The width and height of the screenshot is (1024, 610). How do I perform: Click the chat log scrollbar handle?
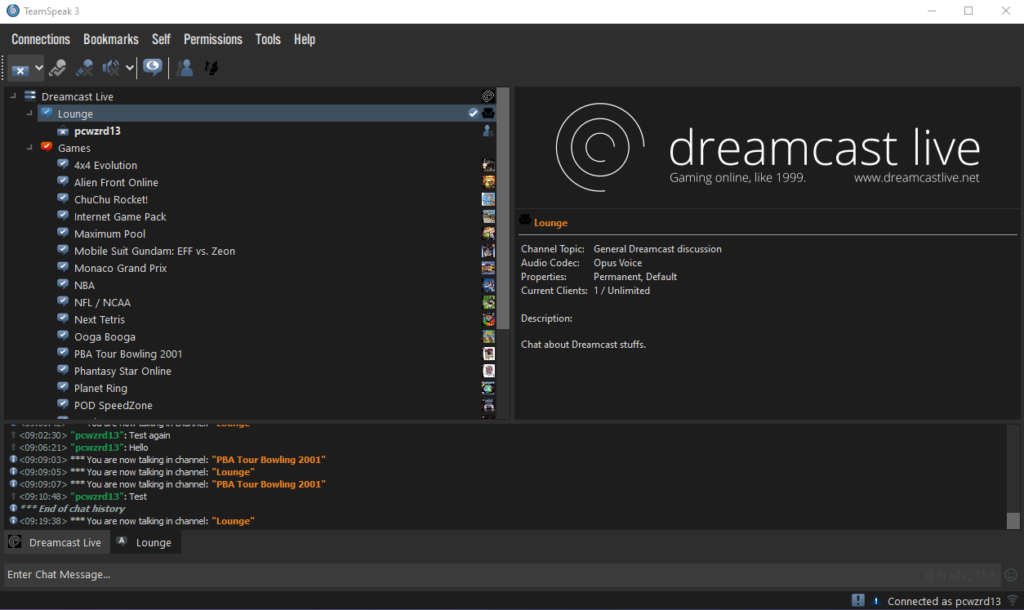1013,521
